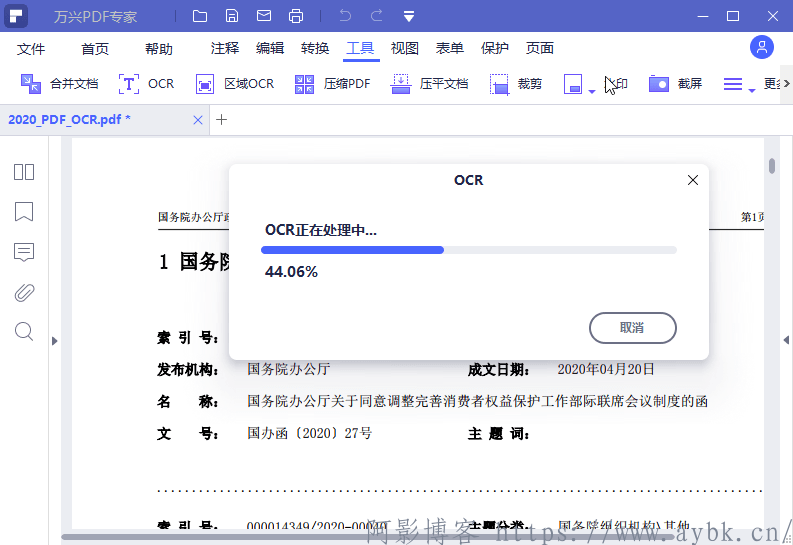Open the bookmarks panel icon
793x545 pixels.
click(x=24, y=212)
